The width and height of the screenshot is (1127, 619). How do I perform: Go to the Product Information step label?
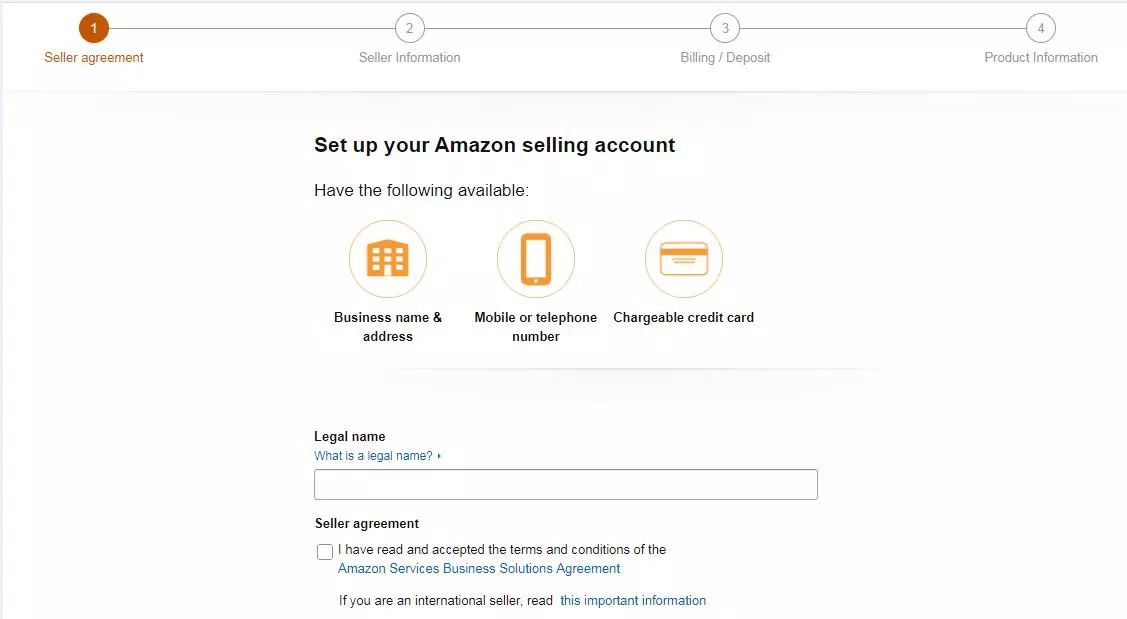1041,58
